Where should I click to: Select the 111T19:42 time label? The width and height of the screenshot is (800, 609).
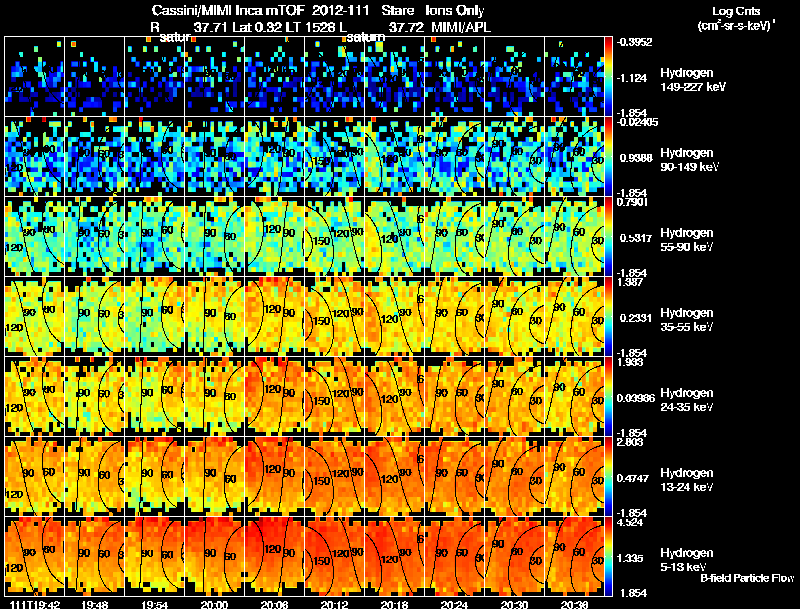click(x=35, y=604)
